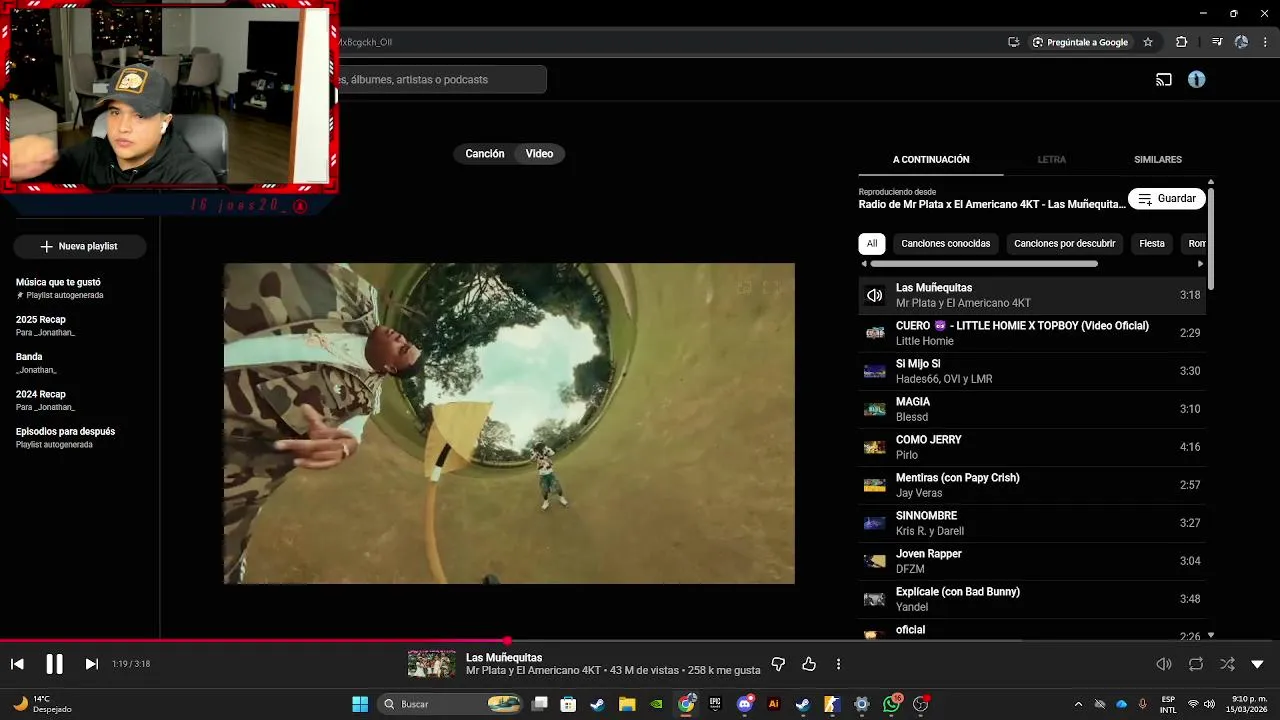The height and width of the screenshot is (720, 1280).
Task: Select the Fiesta filter chip
Action: point(1152,243)
